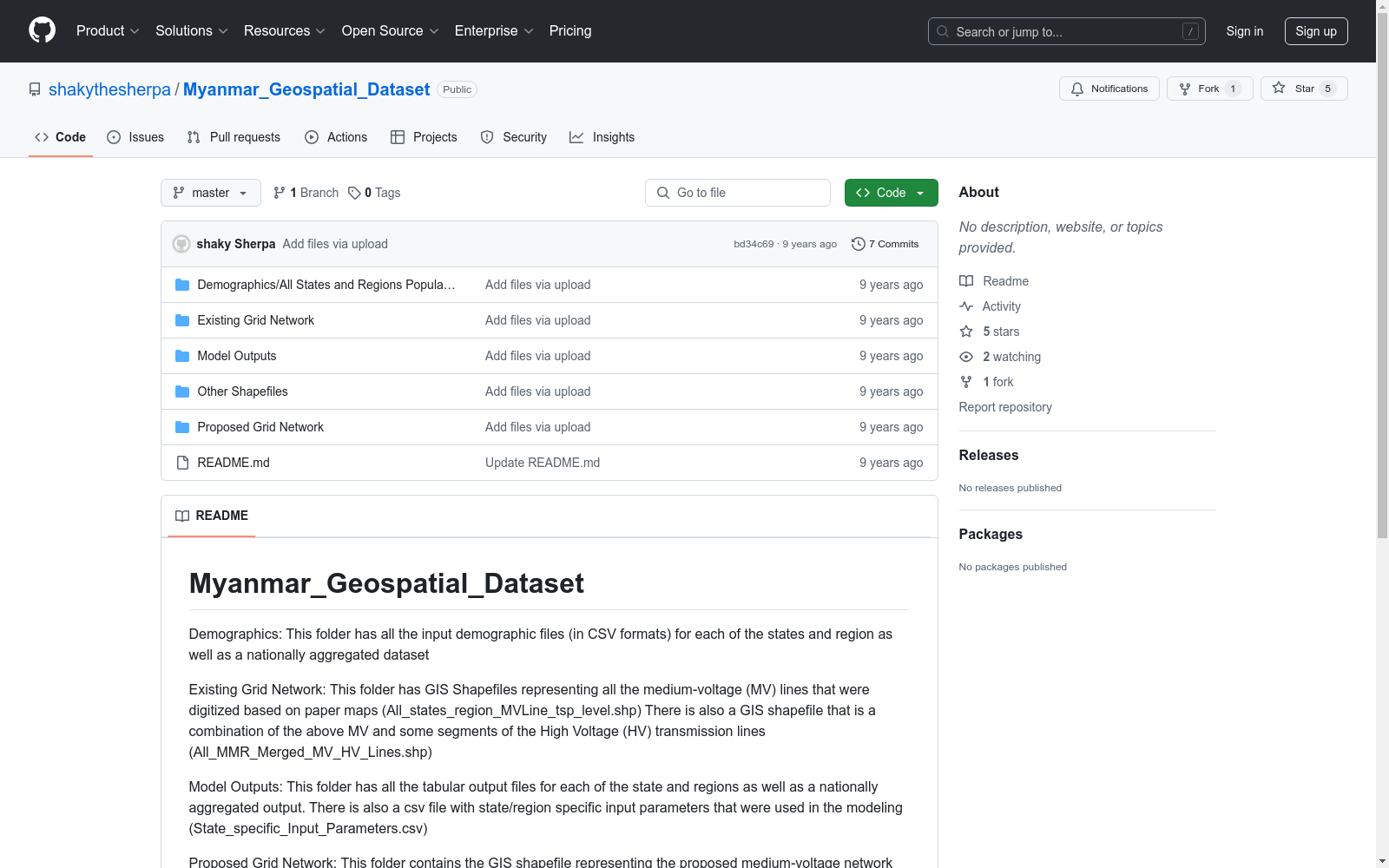Viewport: 1389px width, 868px height.
Task: Click shaky Sherpa's avatar image
Action: point(181,244)
